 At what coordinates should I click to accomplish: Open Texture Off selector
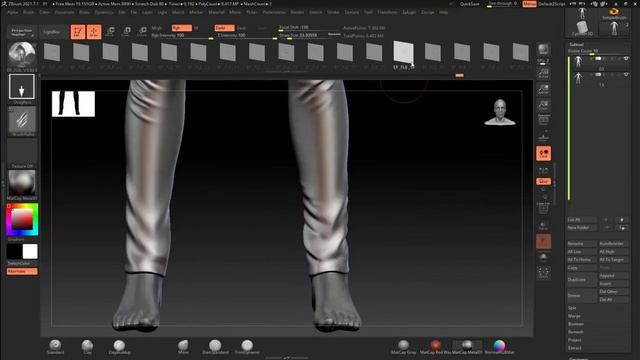pyautogui.click(x=22, y=152)
